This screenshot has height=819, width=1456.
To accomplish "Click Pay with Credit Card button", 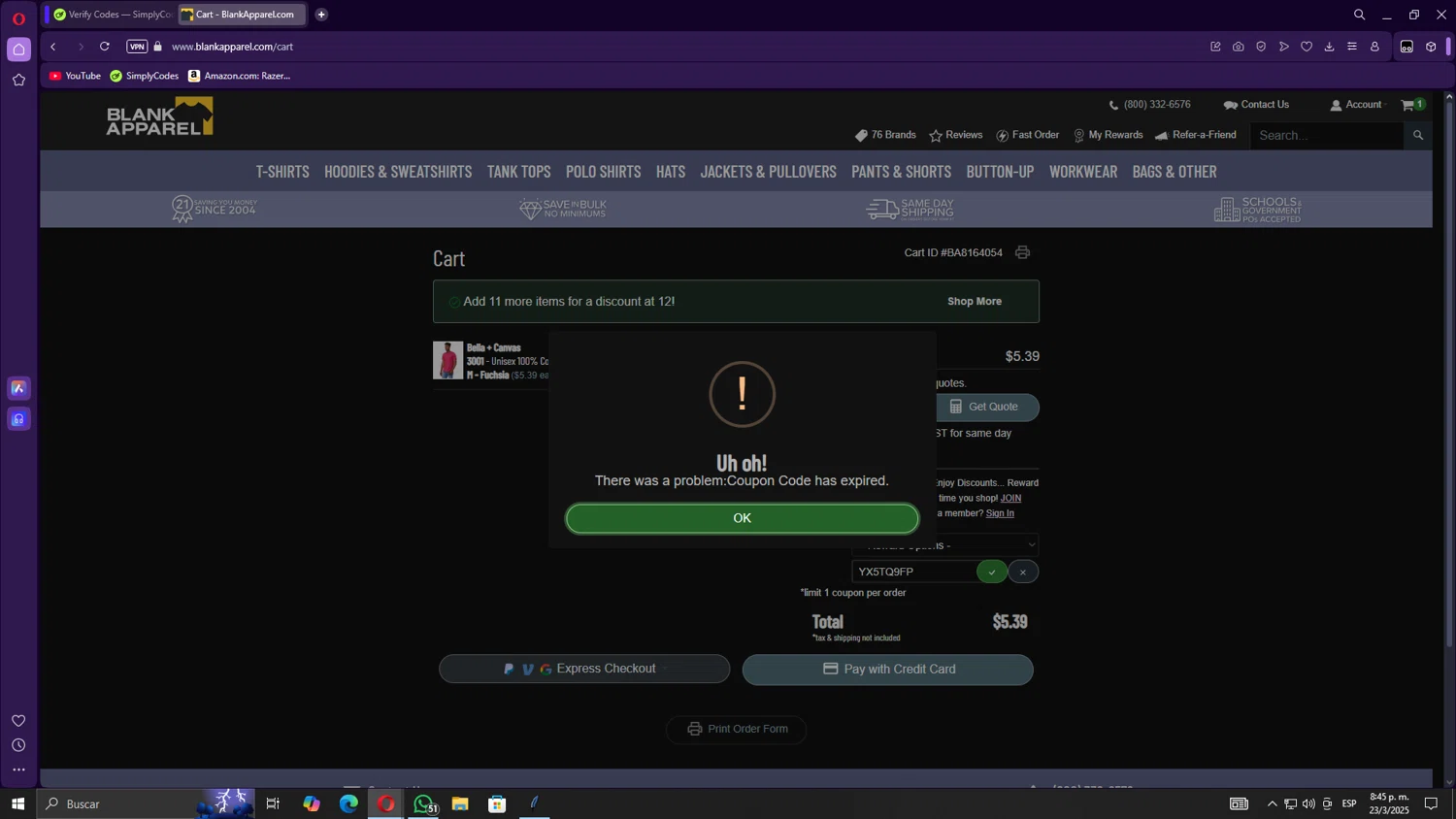I will coord(888,670).
